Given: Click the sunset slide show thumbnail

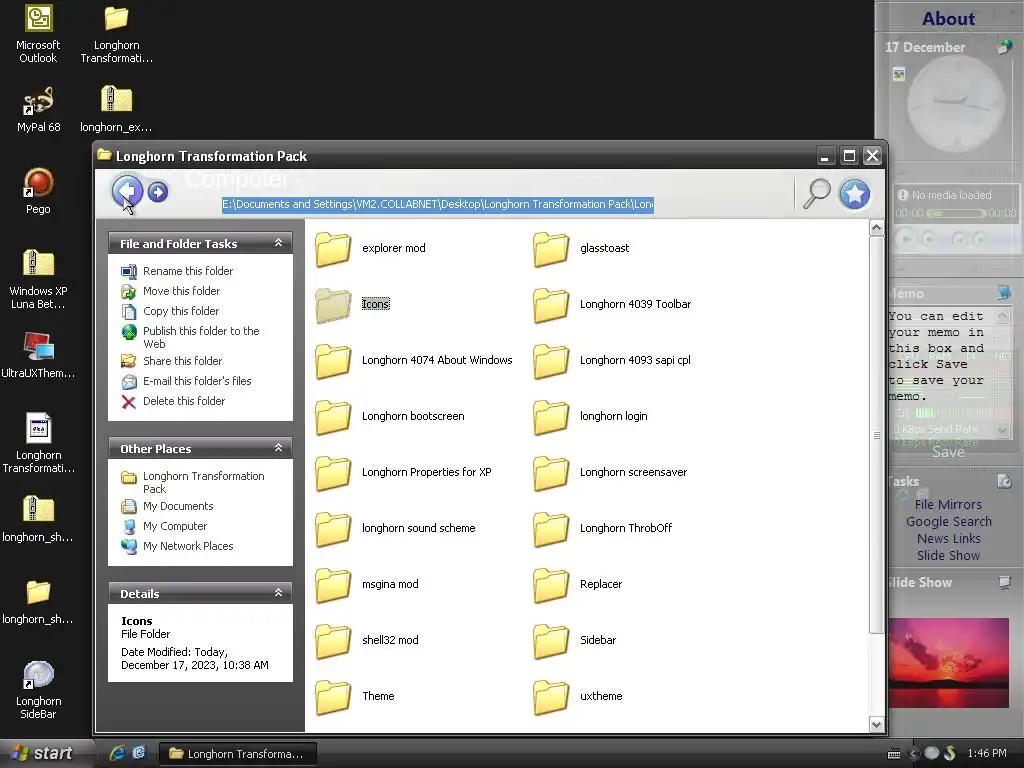Looking at the screenshot, I should [948, 663].
